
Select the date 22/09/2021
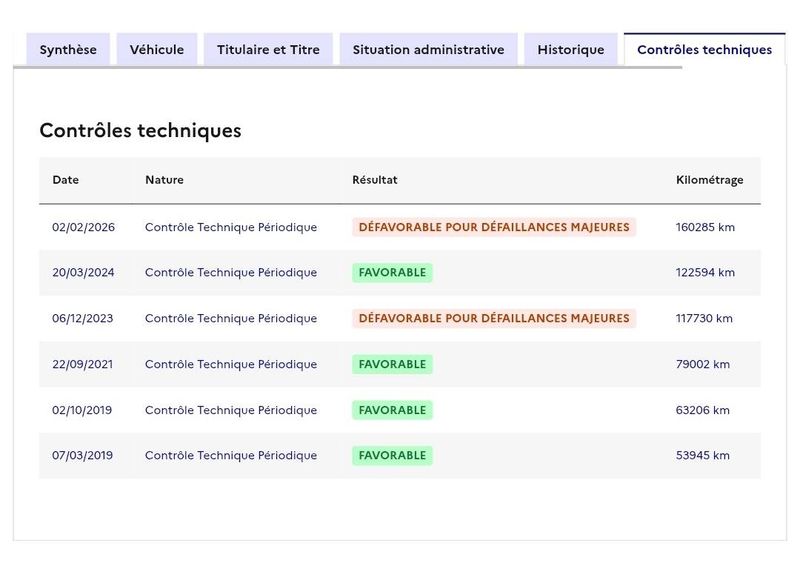tap(82, 364)
